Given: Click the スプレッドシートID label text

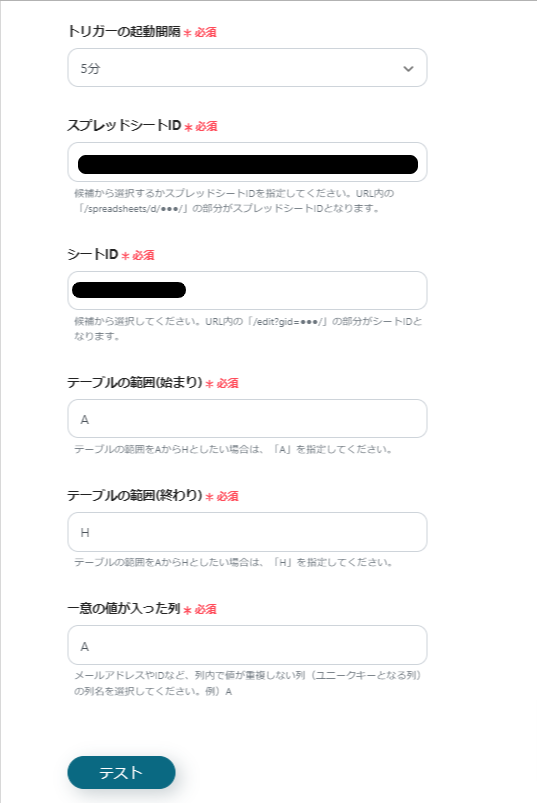Looking at the screenshot, I should tap(124, 125).
